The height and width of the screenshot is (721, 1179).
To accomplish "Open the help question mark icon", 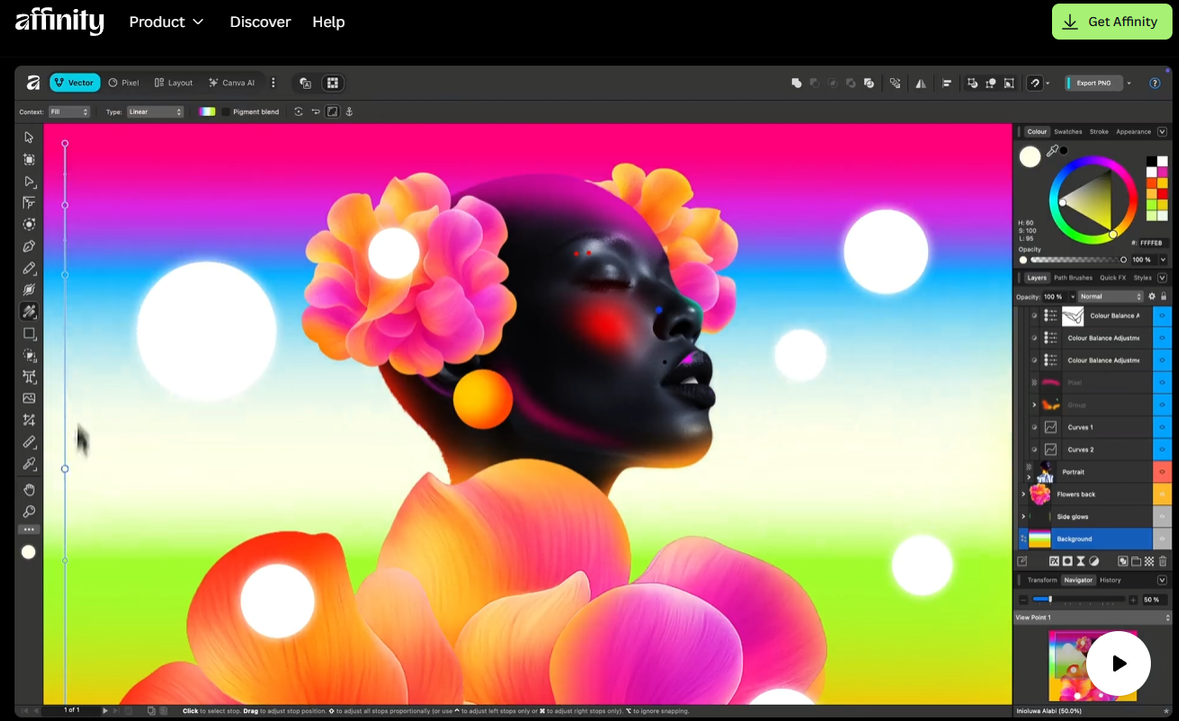I will coord(1155,83).
